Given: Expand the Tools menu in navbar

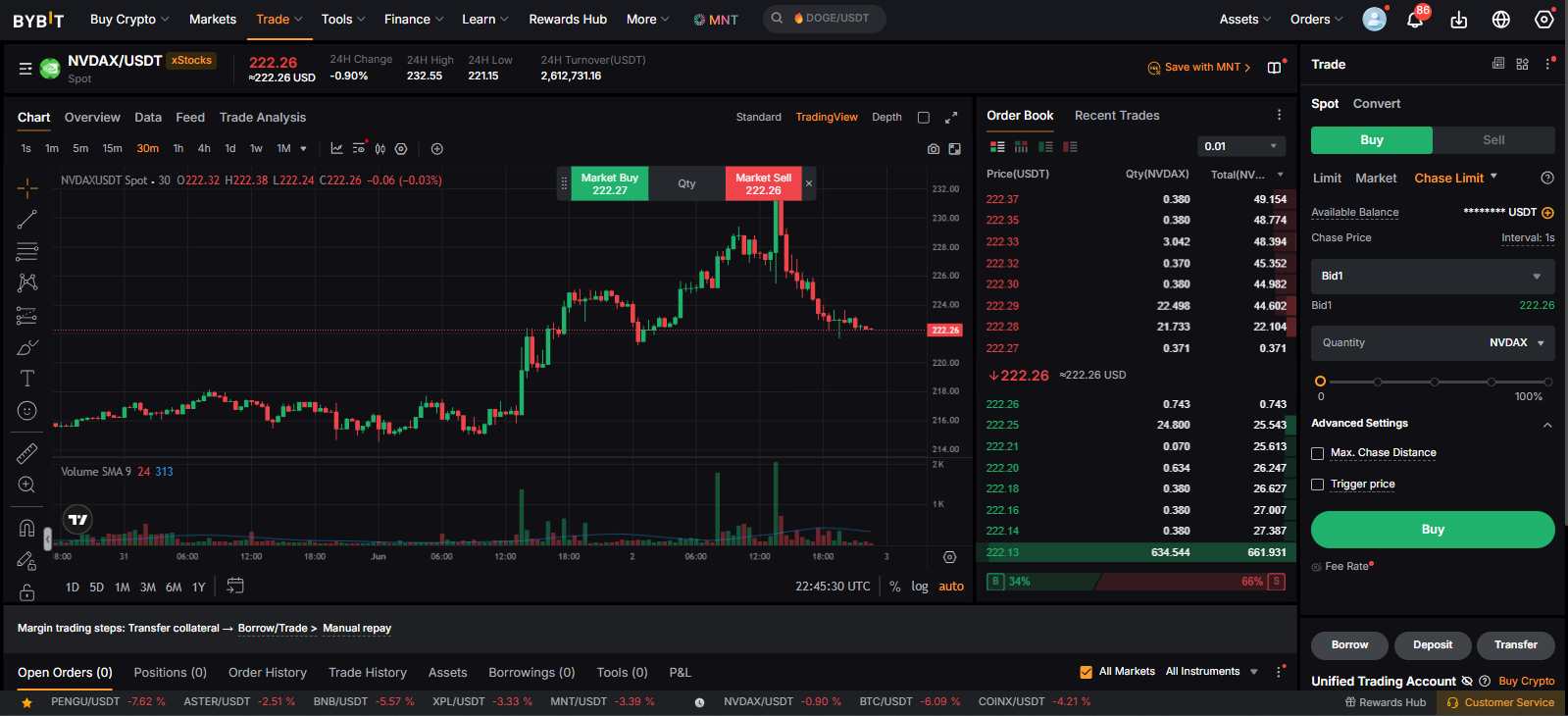Looking at the screenshot, I should (343, 19).
